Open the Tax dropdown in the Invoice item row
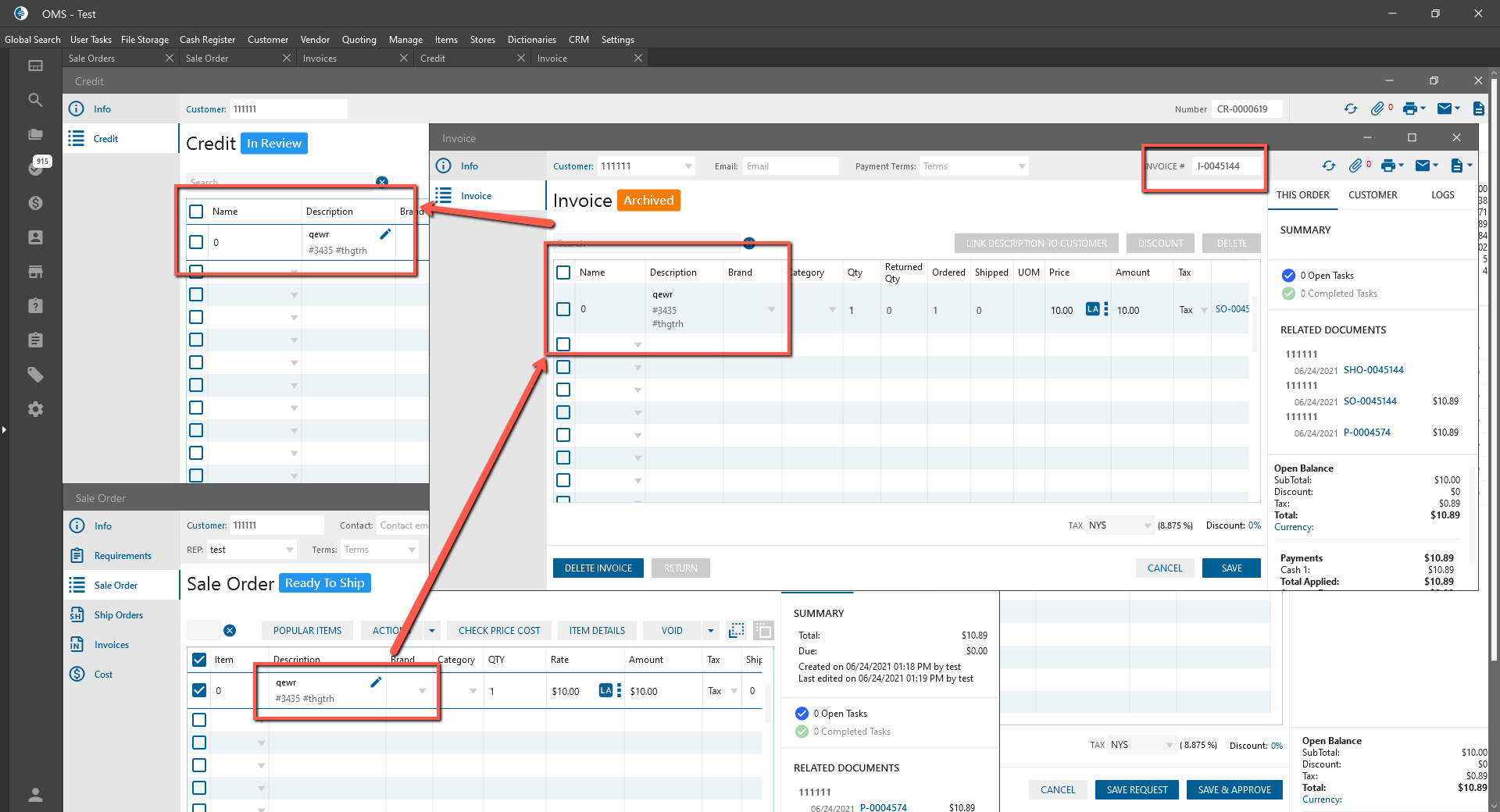 [1204, 310]
